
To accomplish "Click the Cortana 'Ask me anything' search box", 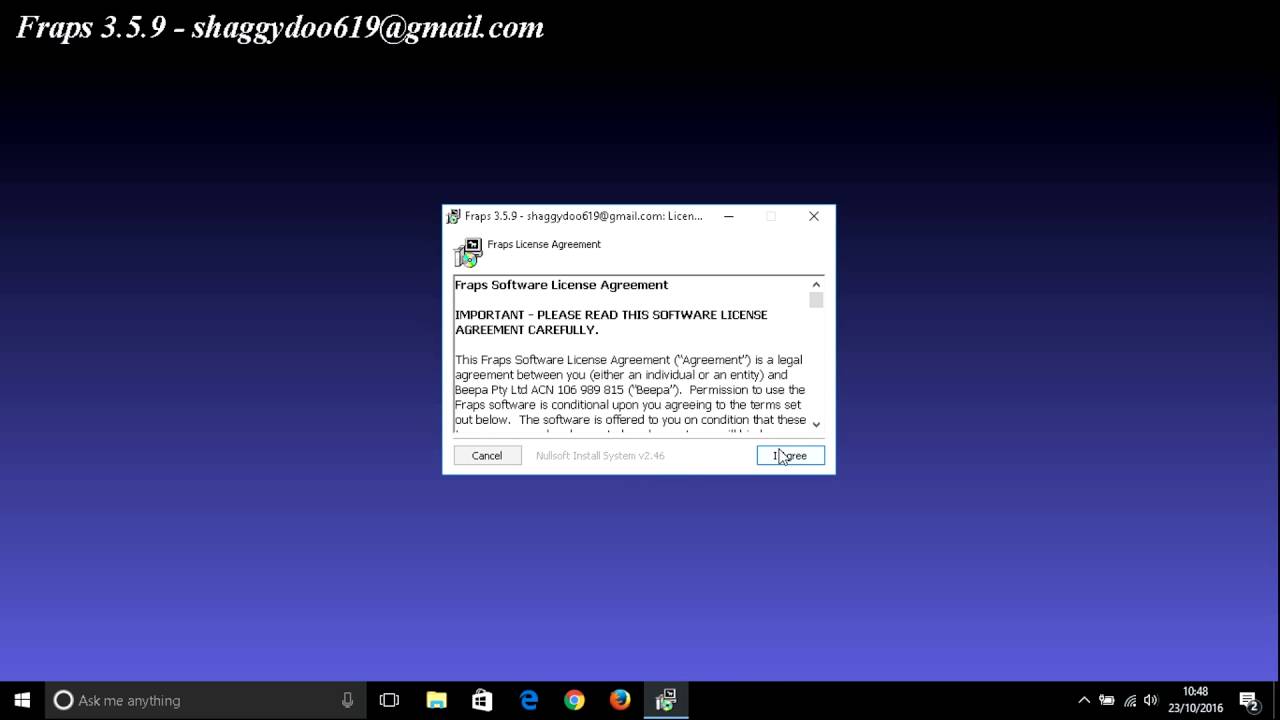I will click(207, 700).
